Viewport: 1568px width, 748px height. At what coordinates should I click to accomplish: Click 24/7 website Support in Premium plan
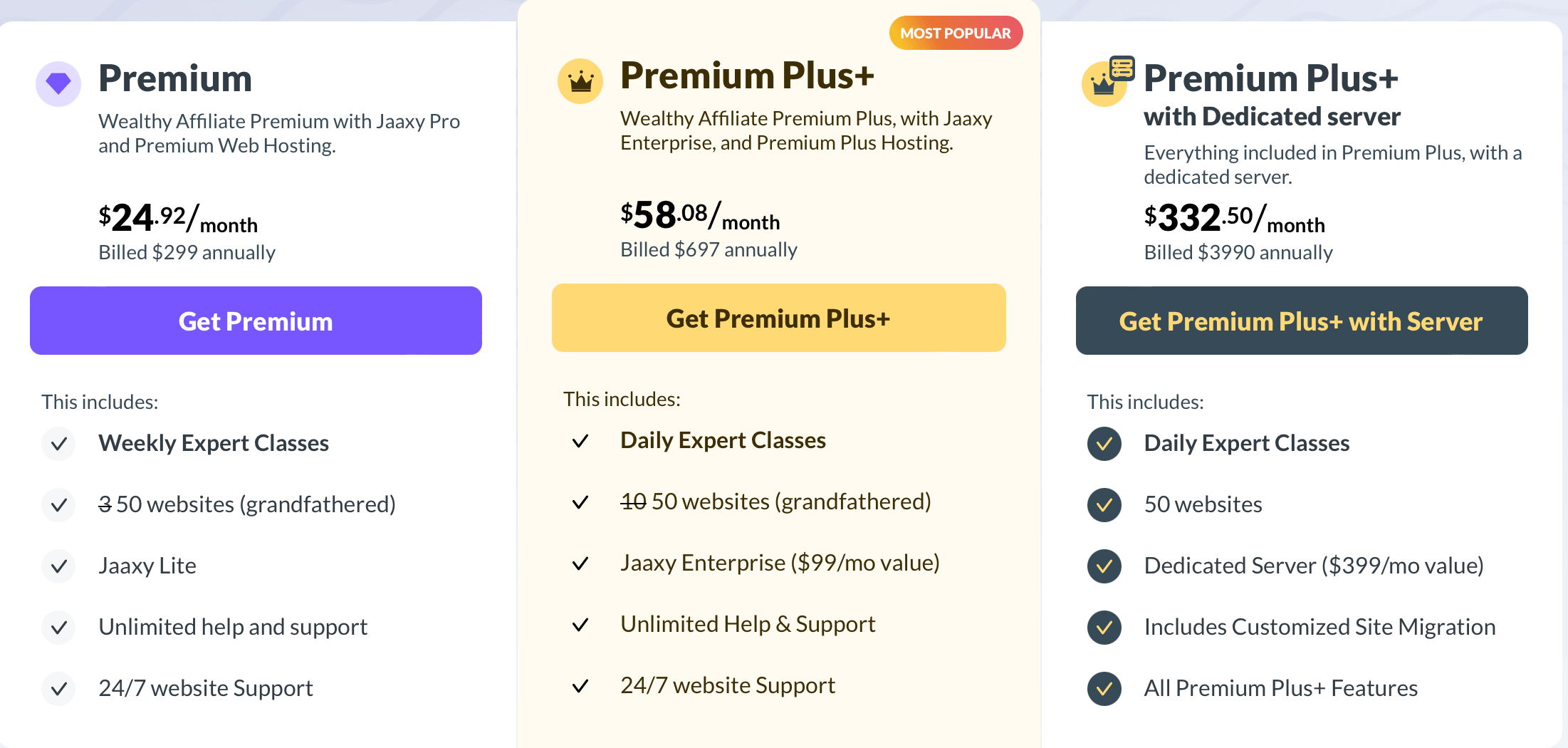[x=205, y=688]
